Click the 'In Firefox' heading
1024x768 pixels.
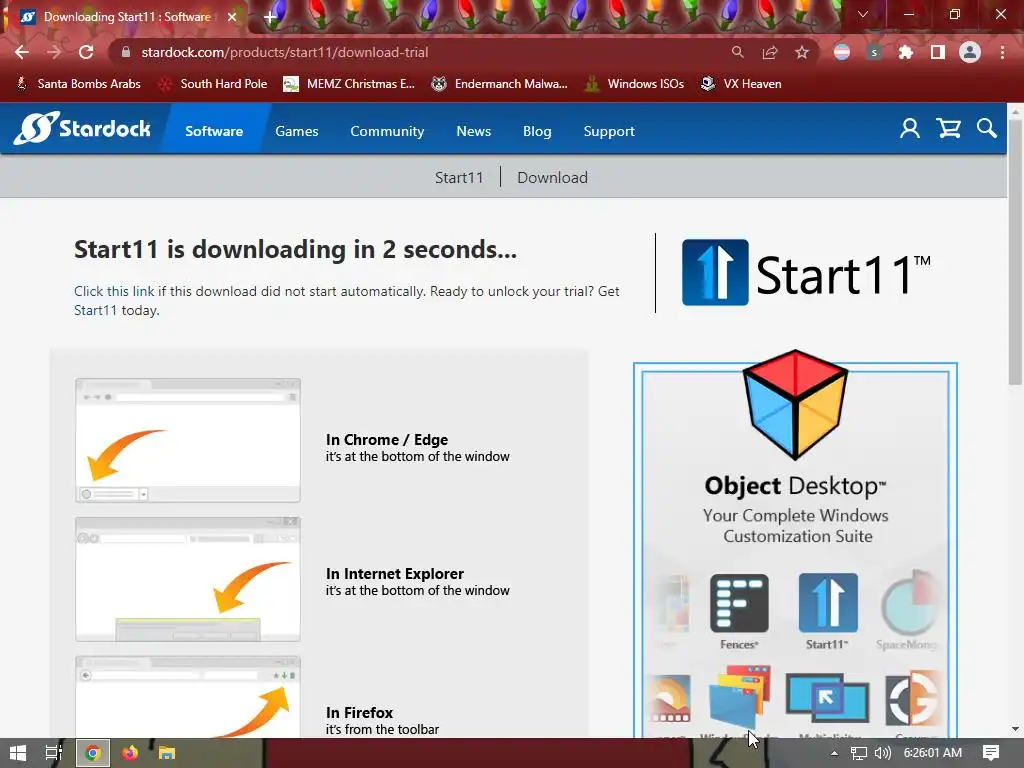(359, 712)
